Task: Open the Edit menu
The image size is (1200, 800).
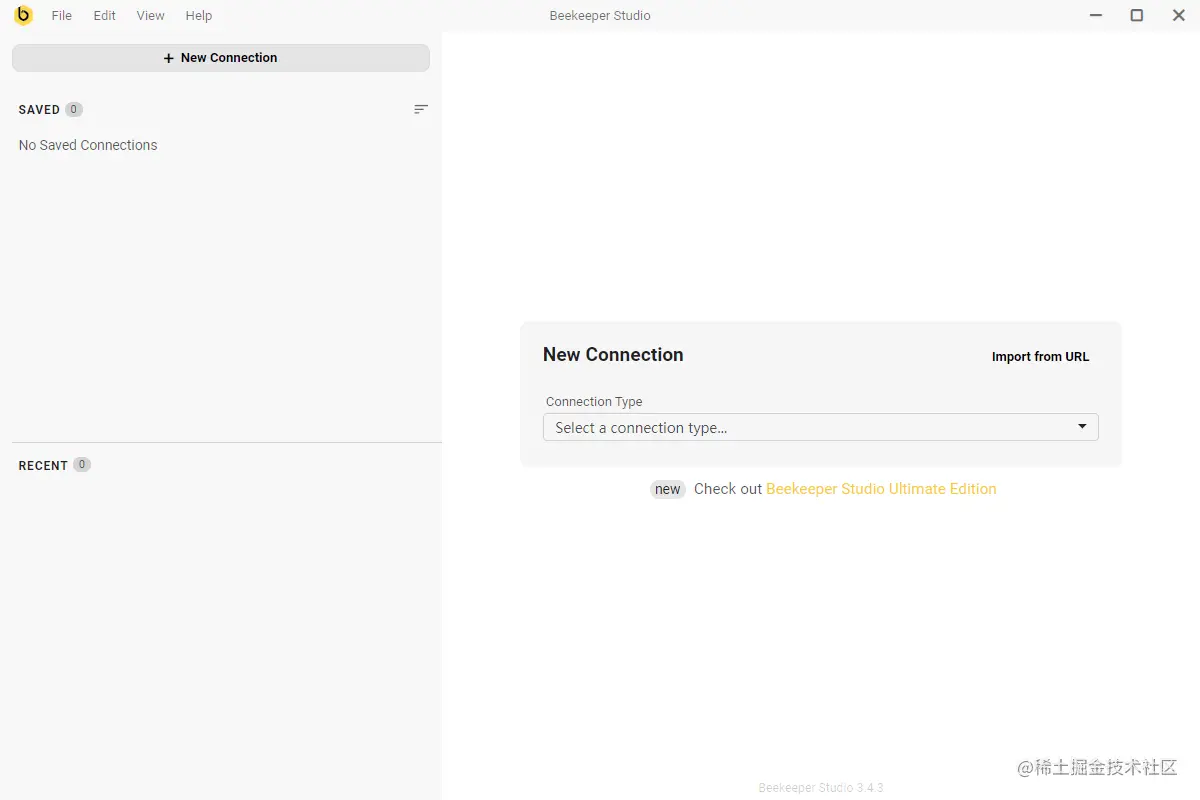Action: (105, 15)
